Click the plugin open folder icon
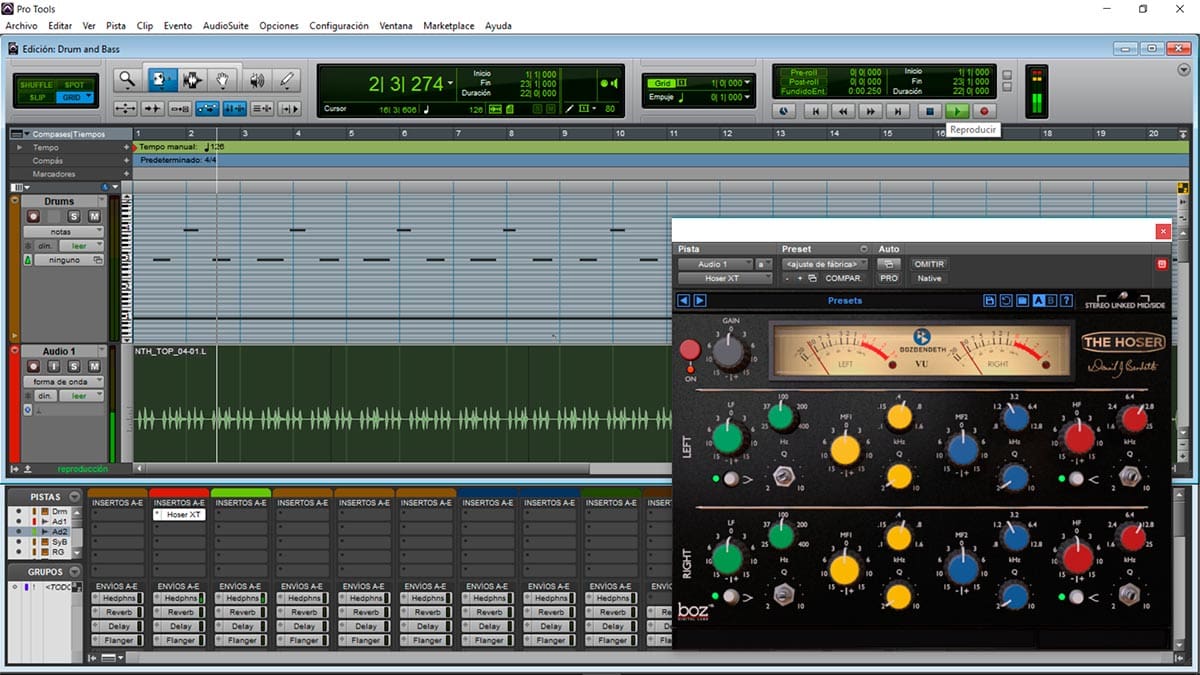1200x675 pixels. (x=1022, y=300)
